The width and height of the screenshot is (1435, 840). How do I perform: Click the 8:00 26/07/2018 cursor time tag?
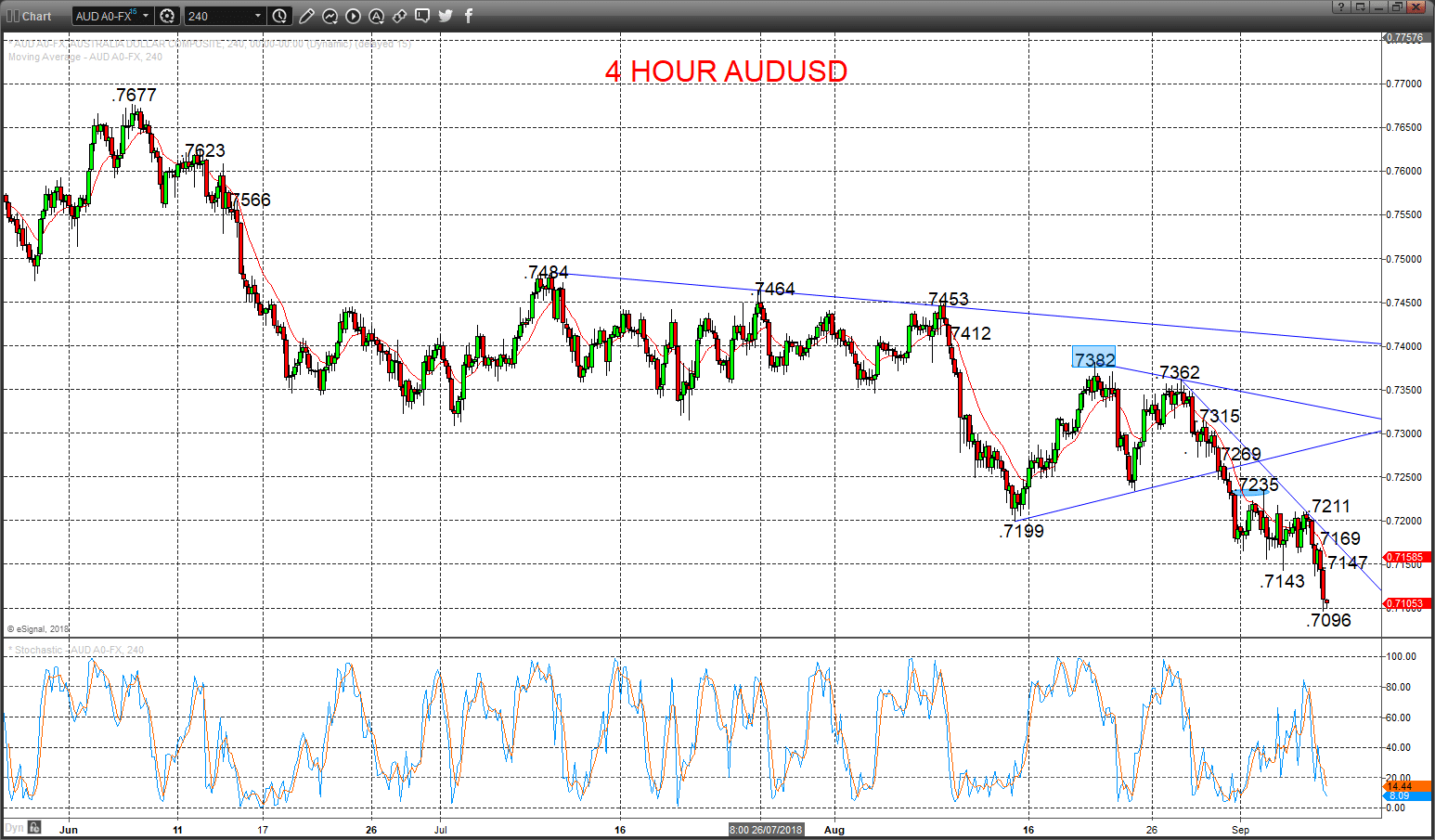[766, 830]
